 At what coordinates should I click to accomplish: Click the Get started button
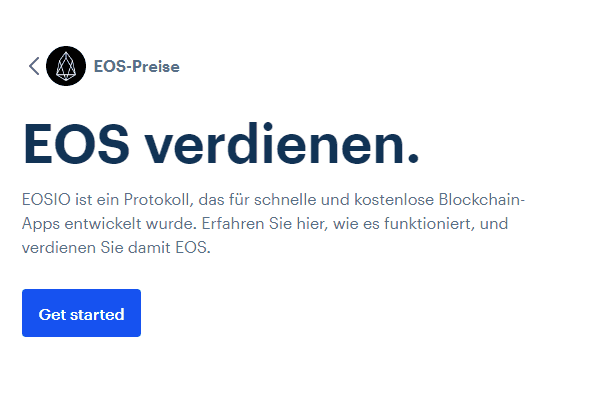tap(82, 313)
